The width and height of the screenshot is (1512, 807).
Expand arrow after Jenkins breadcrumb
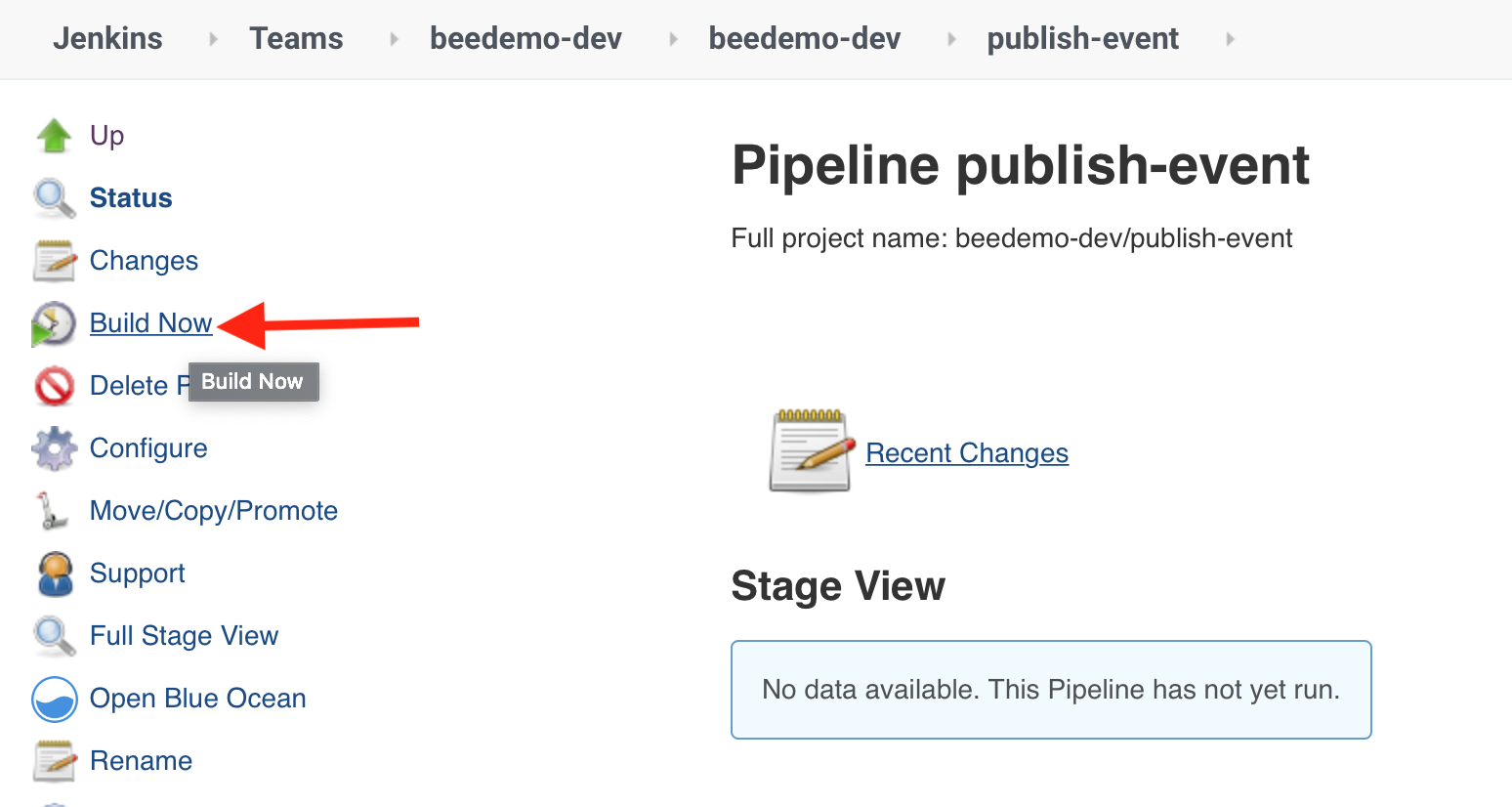213,39
